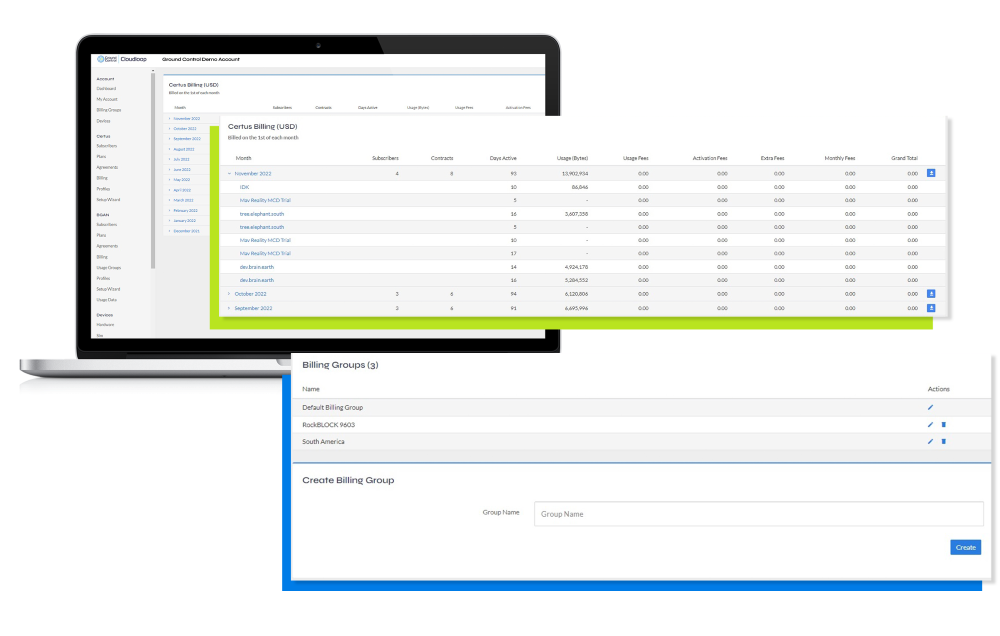Select the usage value 3,607,358
The image size is (1000, 636).
coord(577,214)
